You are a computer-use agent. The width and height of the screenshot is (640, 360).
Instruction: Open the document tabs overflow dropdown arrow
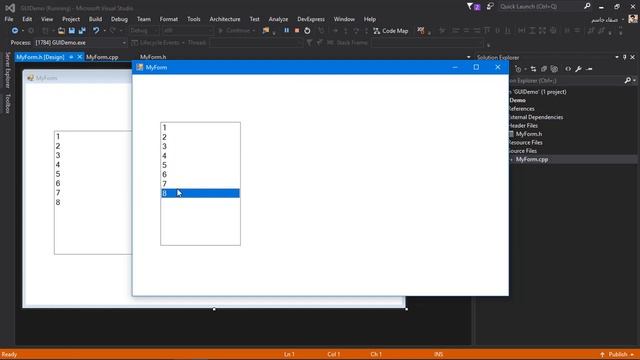tap(468, 57)
